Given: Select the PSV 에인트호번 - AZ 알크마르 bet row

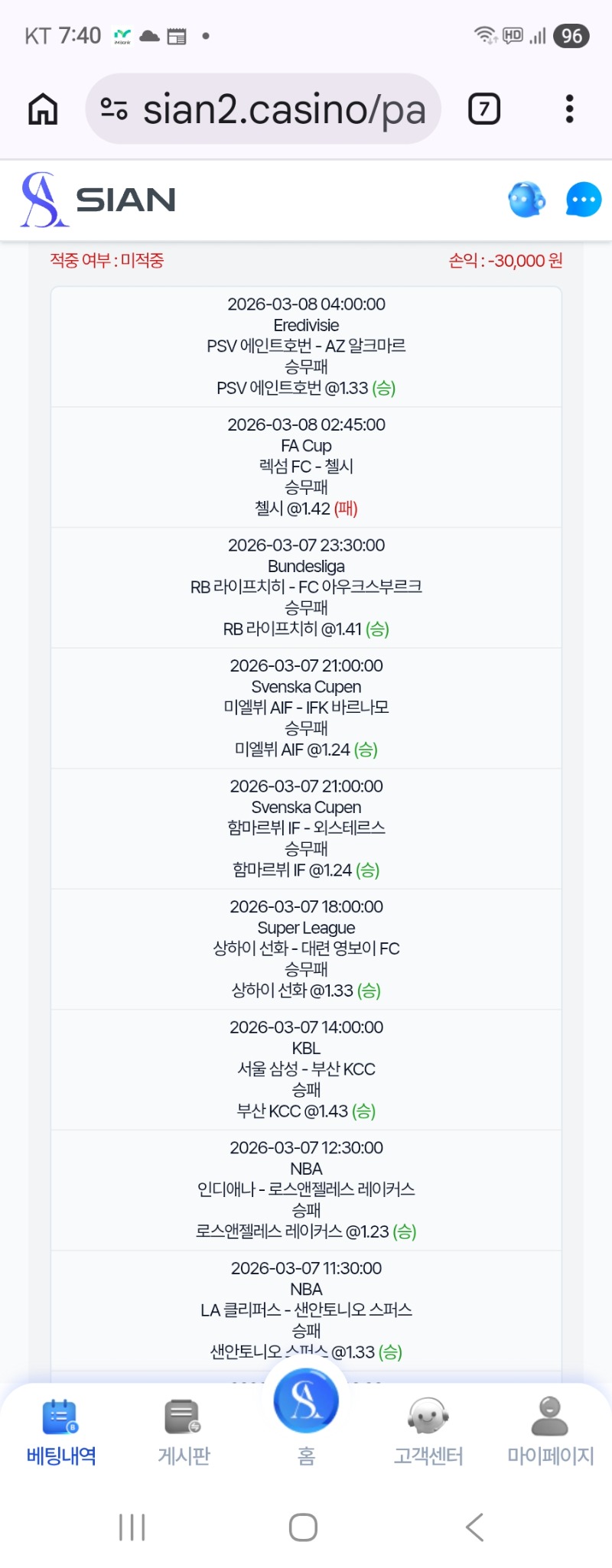Looking at the screenshot, I should tap(306, 346).
